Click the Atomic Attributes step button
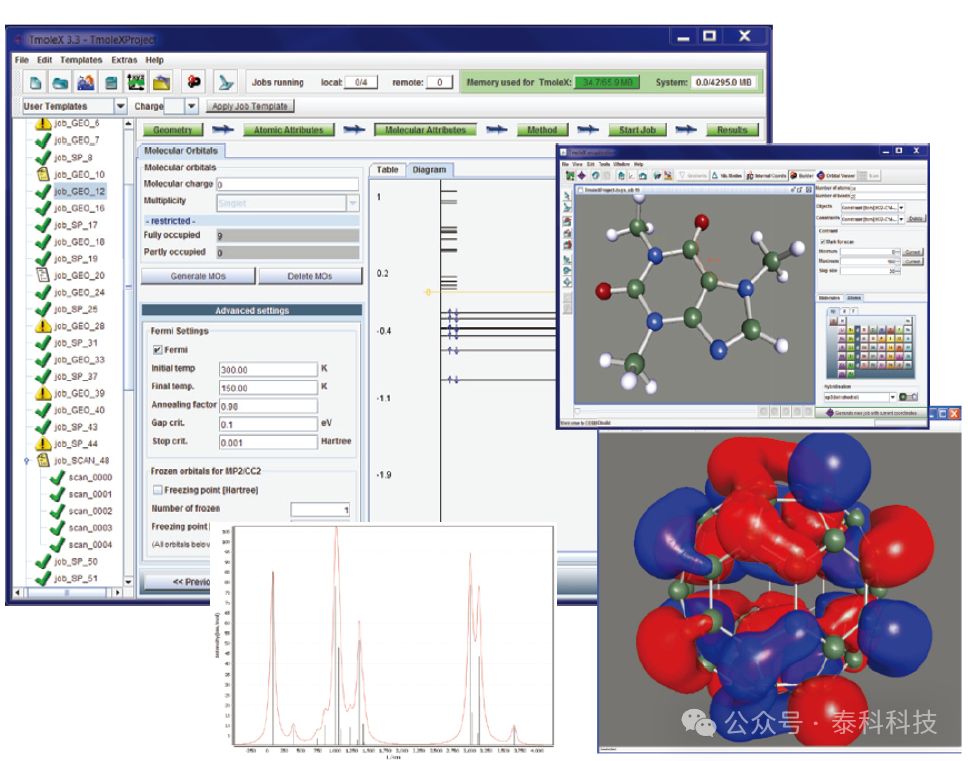Screen dimensions: 968x761 (x=288, y=130)
